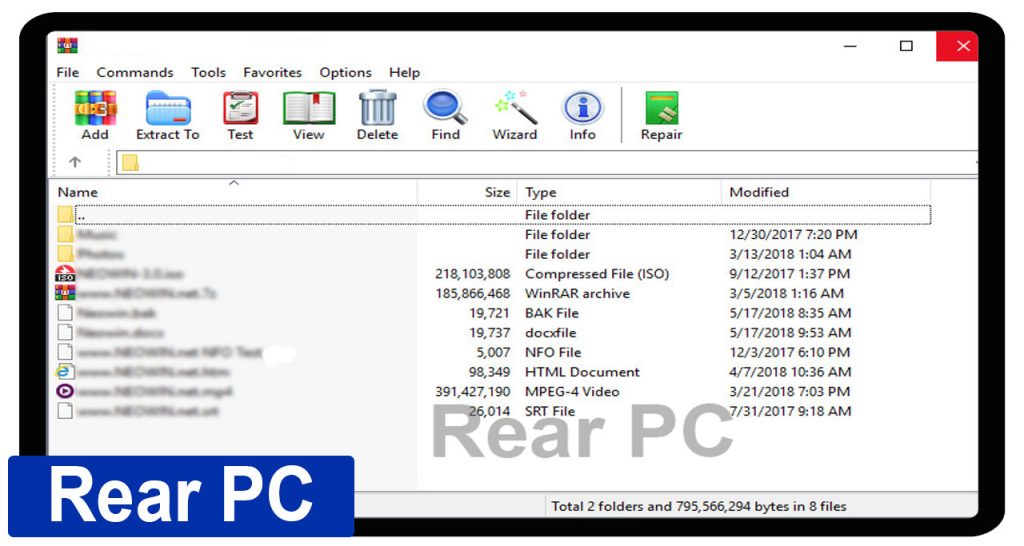
Task: Click the WinRAR title bar logo
Action: (67, 46)
